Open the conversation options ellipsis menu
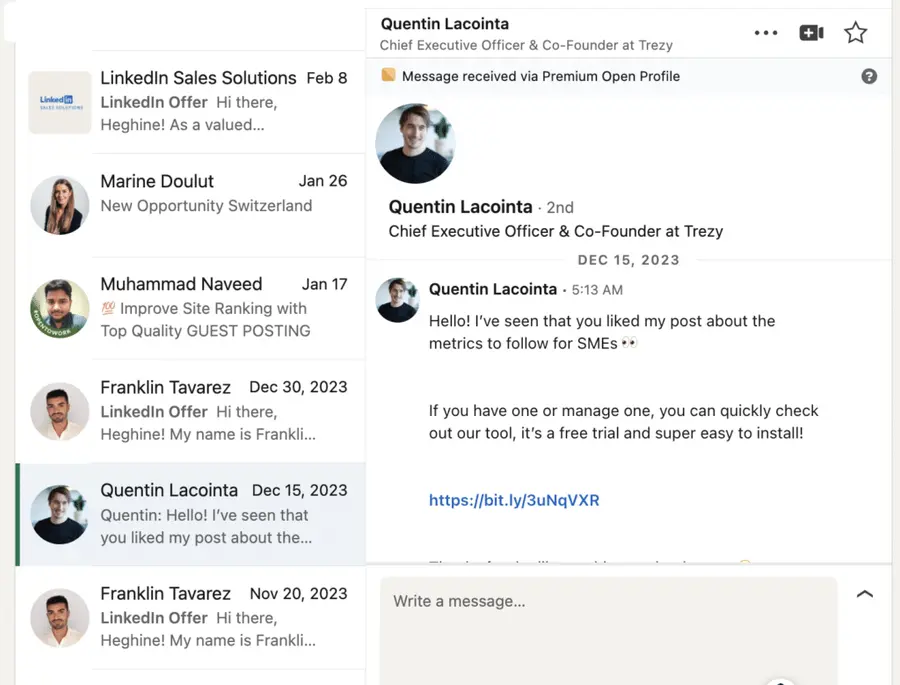 point(765,32)
